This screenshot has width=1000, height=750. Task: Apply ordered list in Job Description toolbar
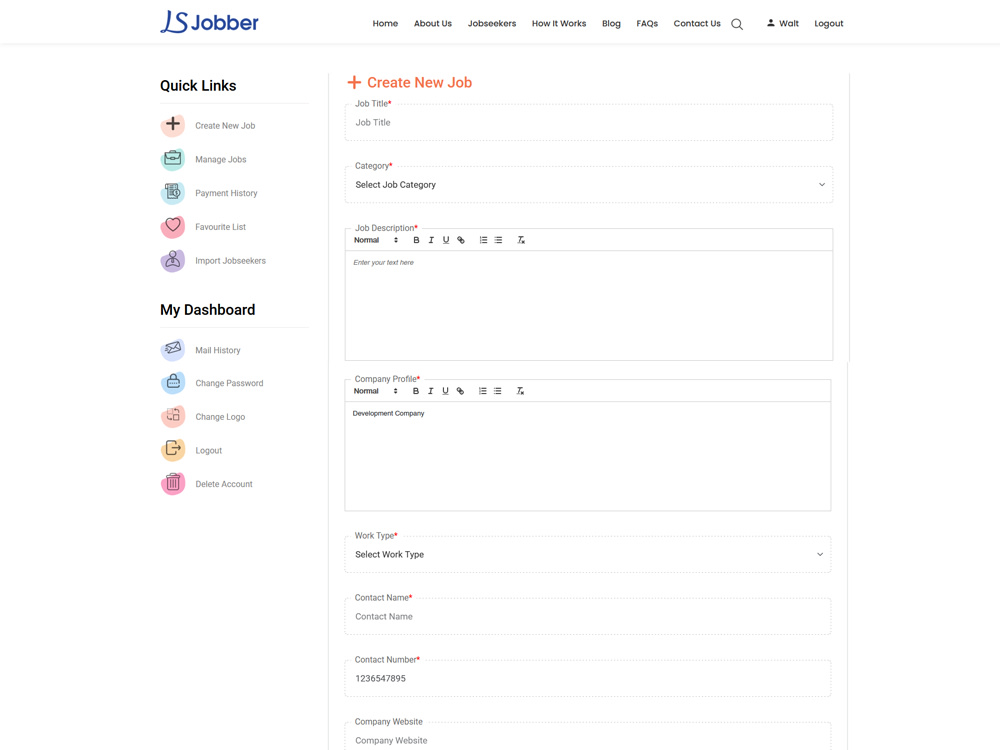coord(483,240)
